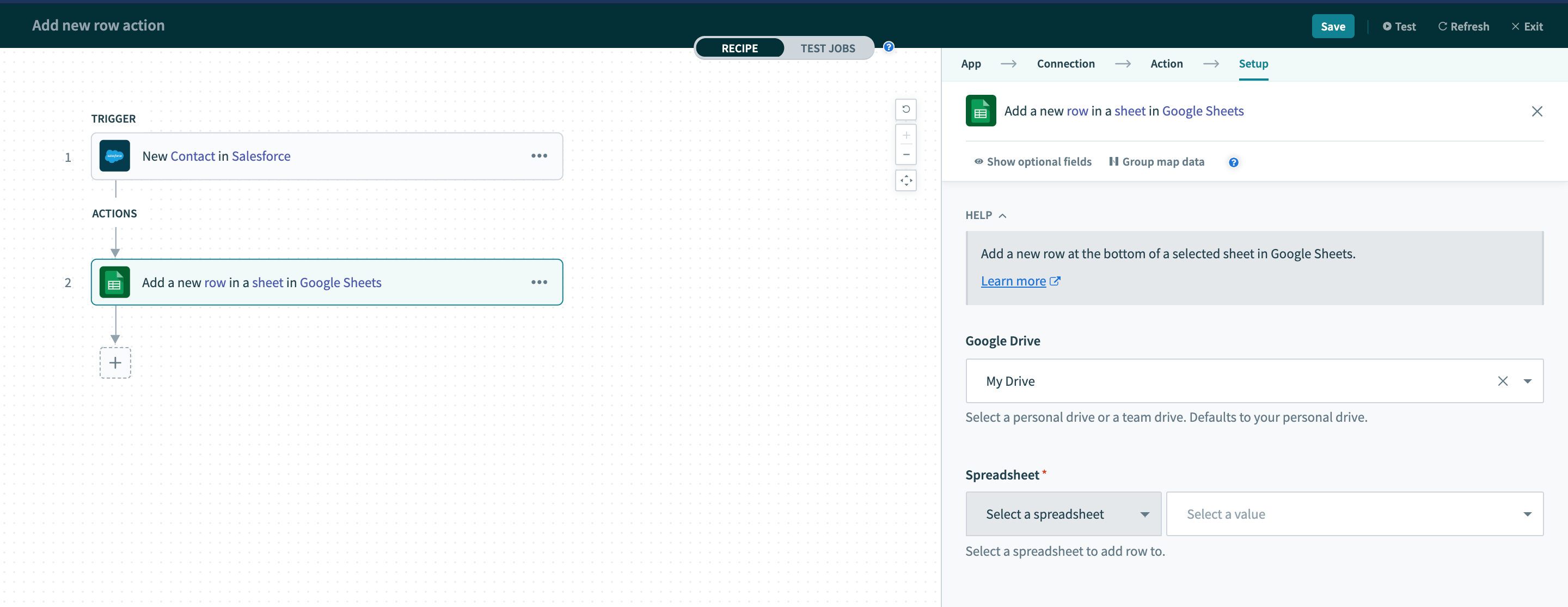The width and height of the screenshot is (1568, 607).
Task: Click the Contact link in the trigger step
Action: click(x=192, y=156)
